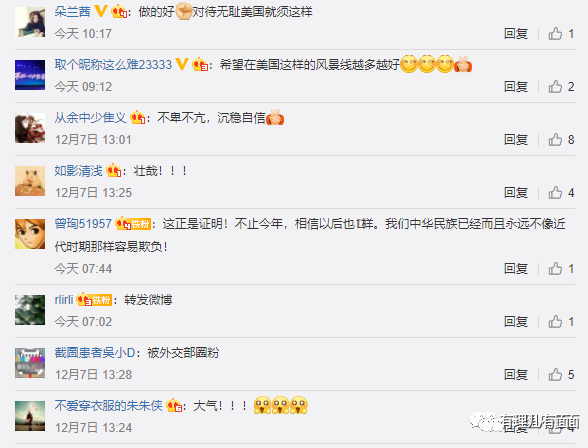The height and width of the screenshot is (448, 588).
Task: Click 回复 on 从余中少隹义's comment
Action: coord(516,139)
